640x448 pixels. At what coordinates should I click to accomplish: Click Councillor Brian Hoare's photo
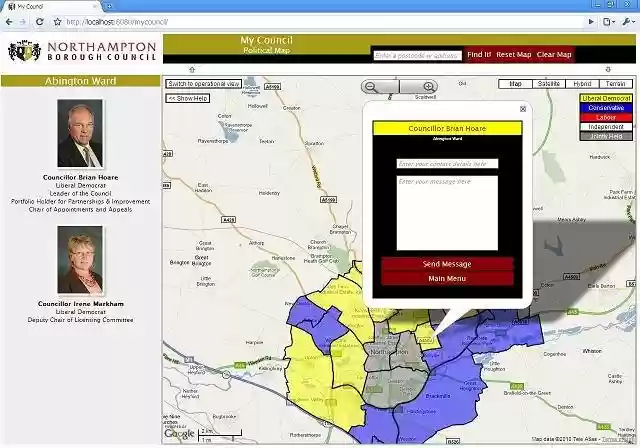(80, 133)
